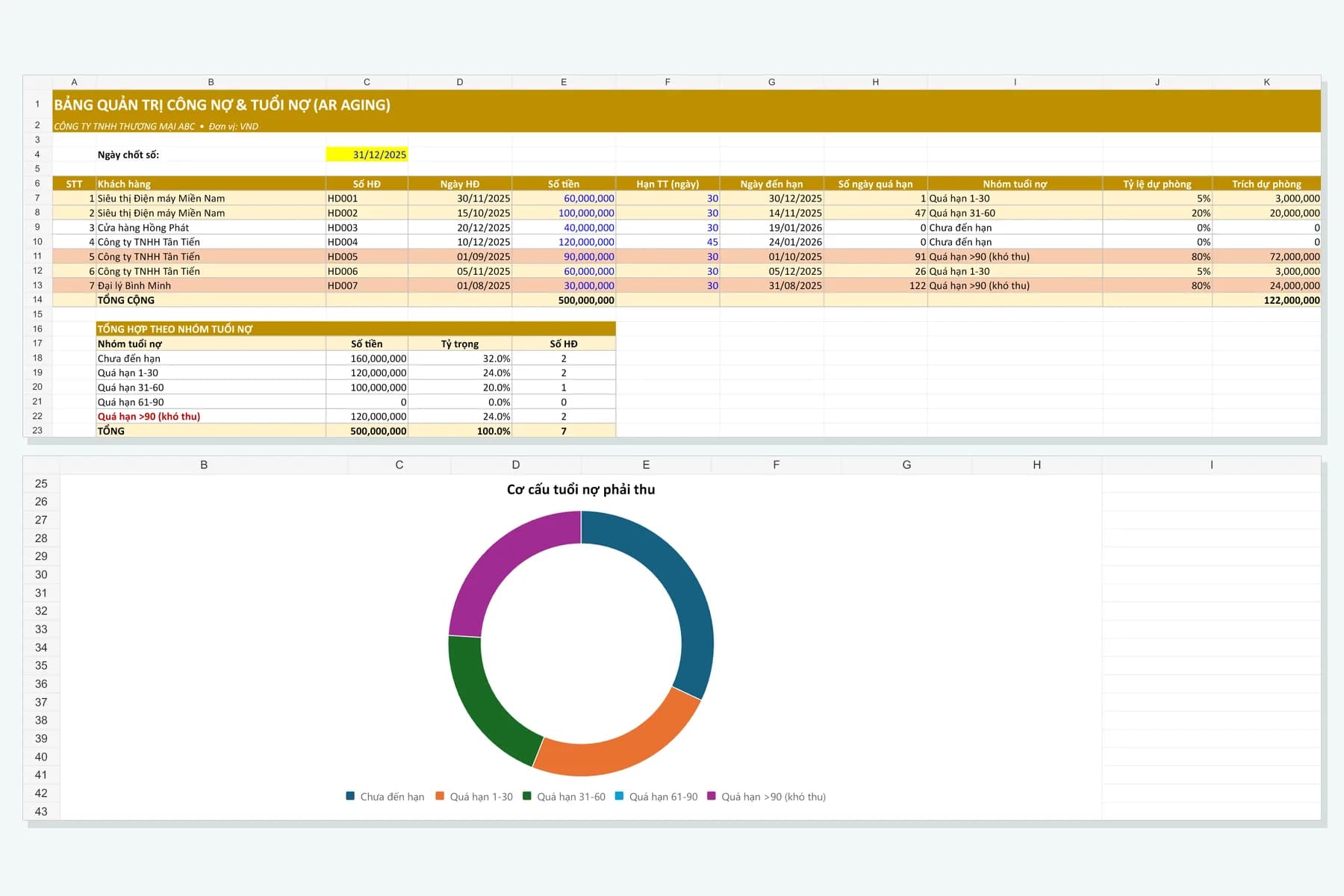Click the 'TỔNG CỘNG' label cell
The height and width of the screenshot is (896, 1344).
(x=211, y=300)
